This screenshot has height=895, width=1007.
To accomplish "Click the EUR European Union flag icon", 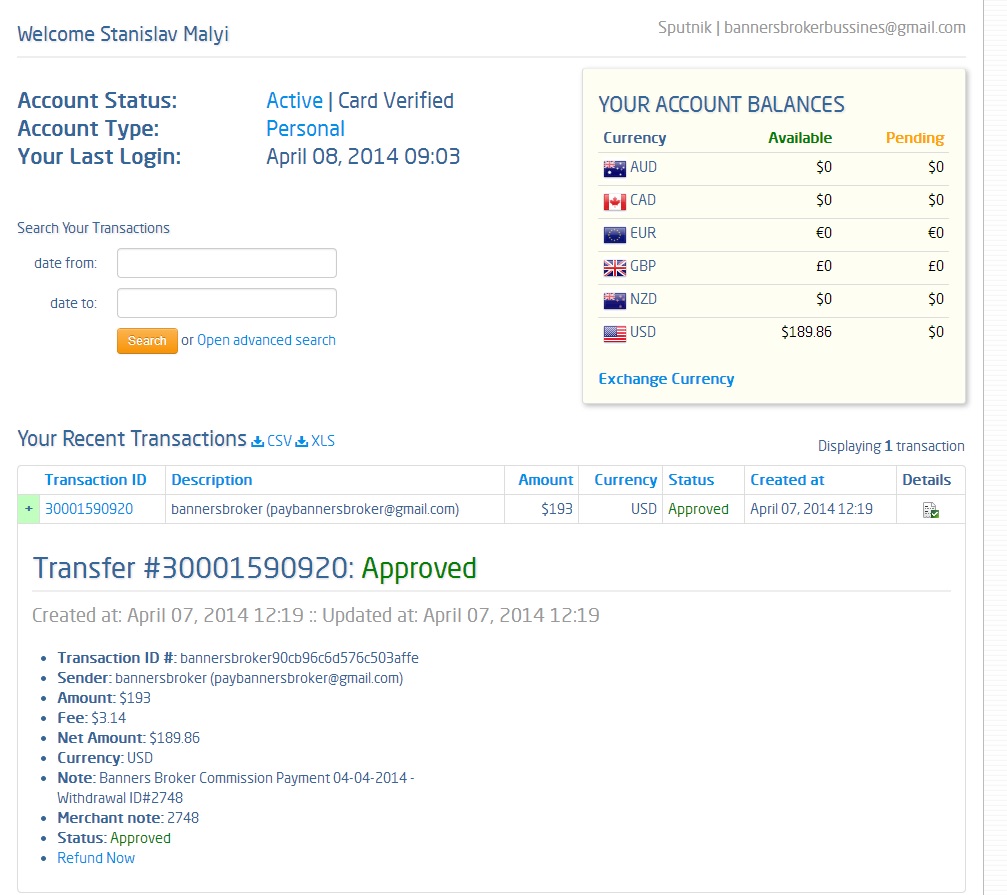I will [615, 234].
